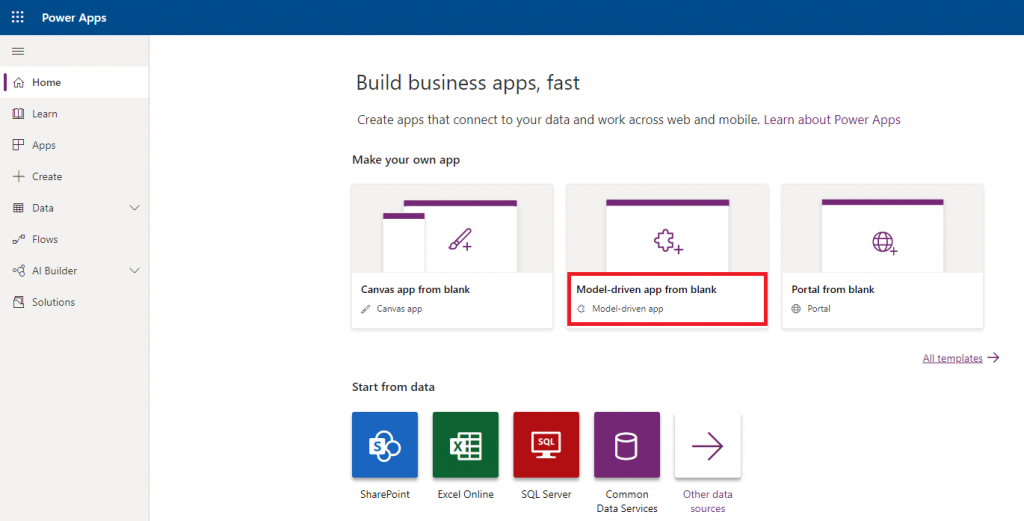Click the globe icon on Portal card
Image resolution: width=1024 pixels, height=521 pixels.
point(884,242)
